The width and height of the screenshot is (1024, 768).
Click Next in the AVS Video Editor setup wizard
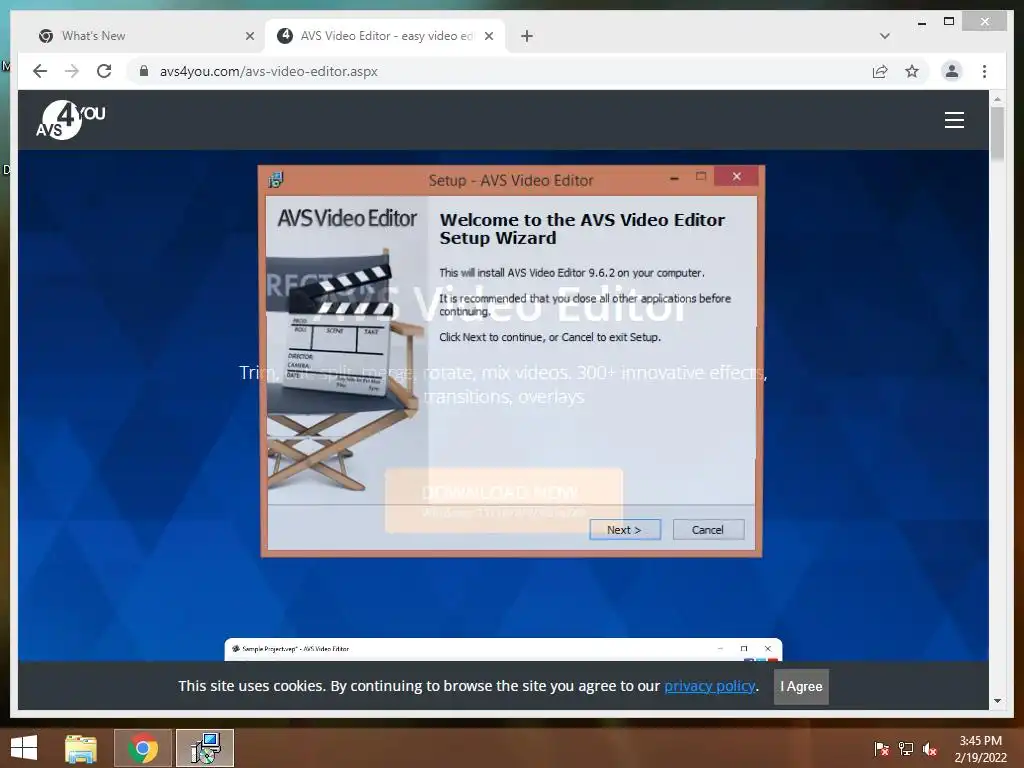[x=624, y=530]
